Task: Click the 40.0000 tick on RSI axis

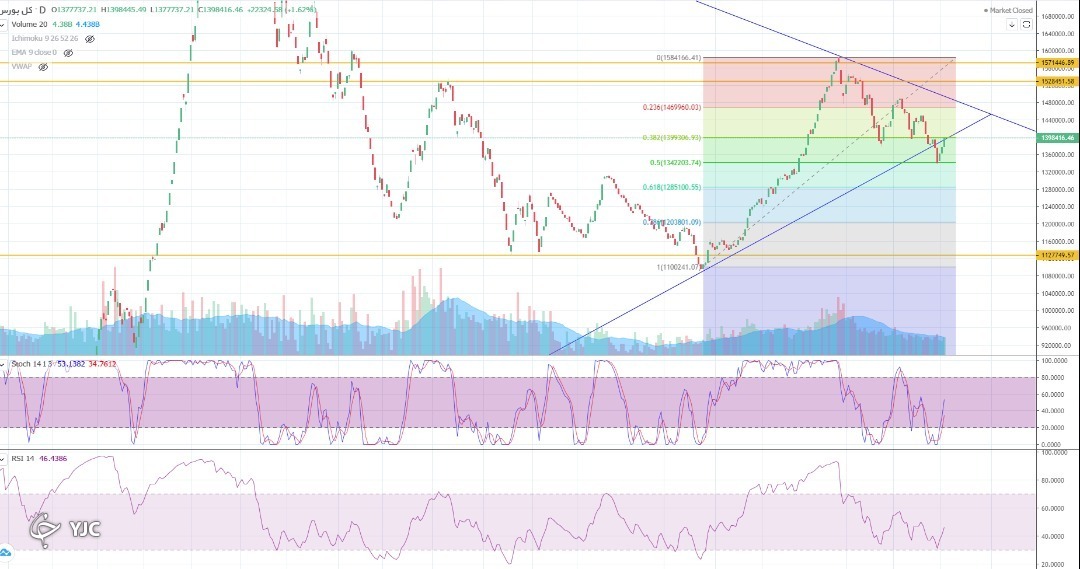Action: click(1053, 537)
